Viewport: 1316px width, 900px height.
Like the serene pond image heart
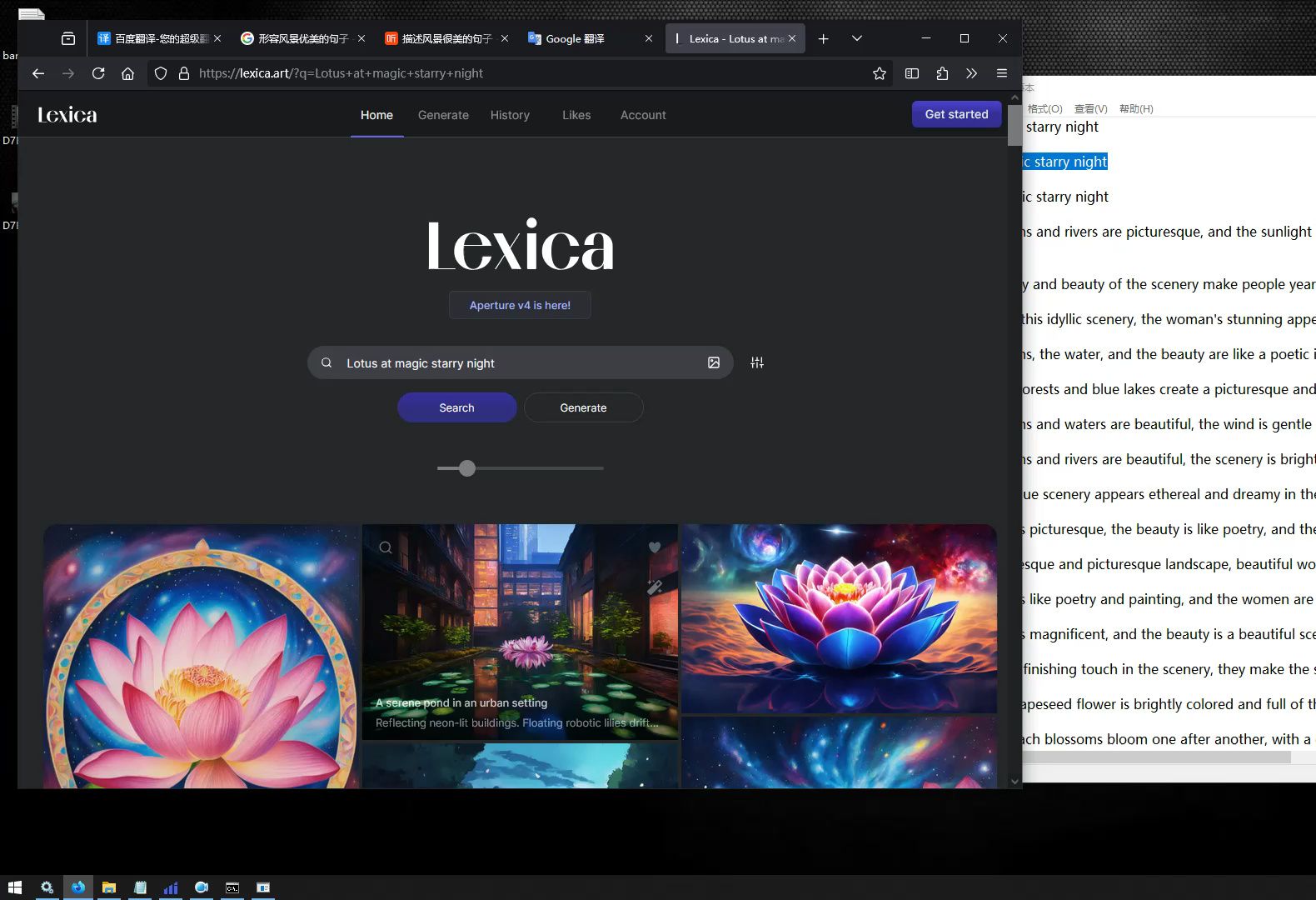(x=655, y=547)
